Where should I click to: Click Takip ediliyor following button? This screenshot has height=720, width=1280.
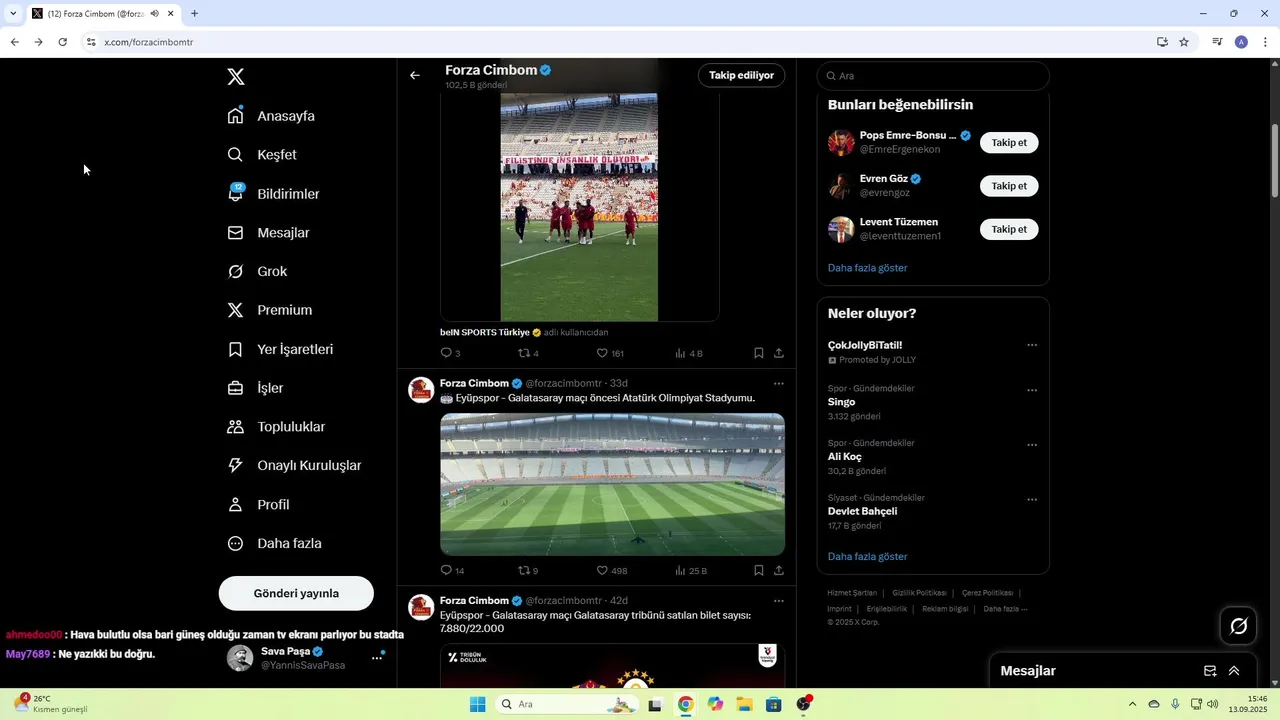coord(741,75)
